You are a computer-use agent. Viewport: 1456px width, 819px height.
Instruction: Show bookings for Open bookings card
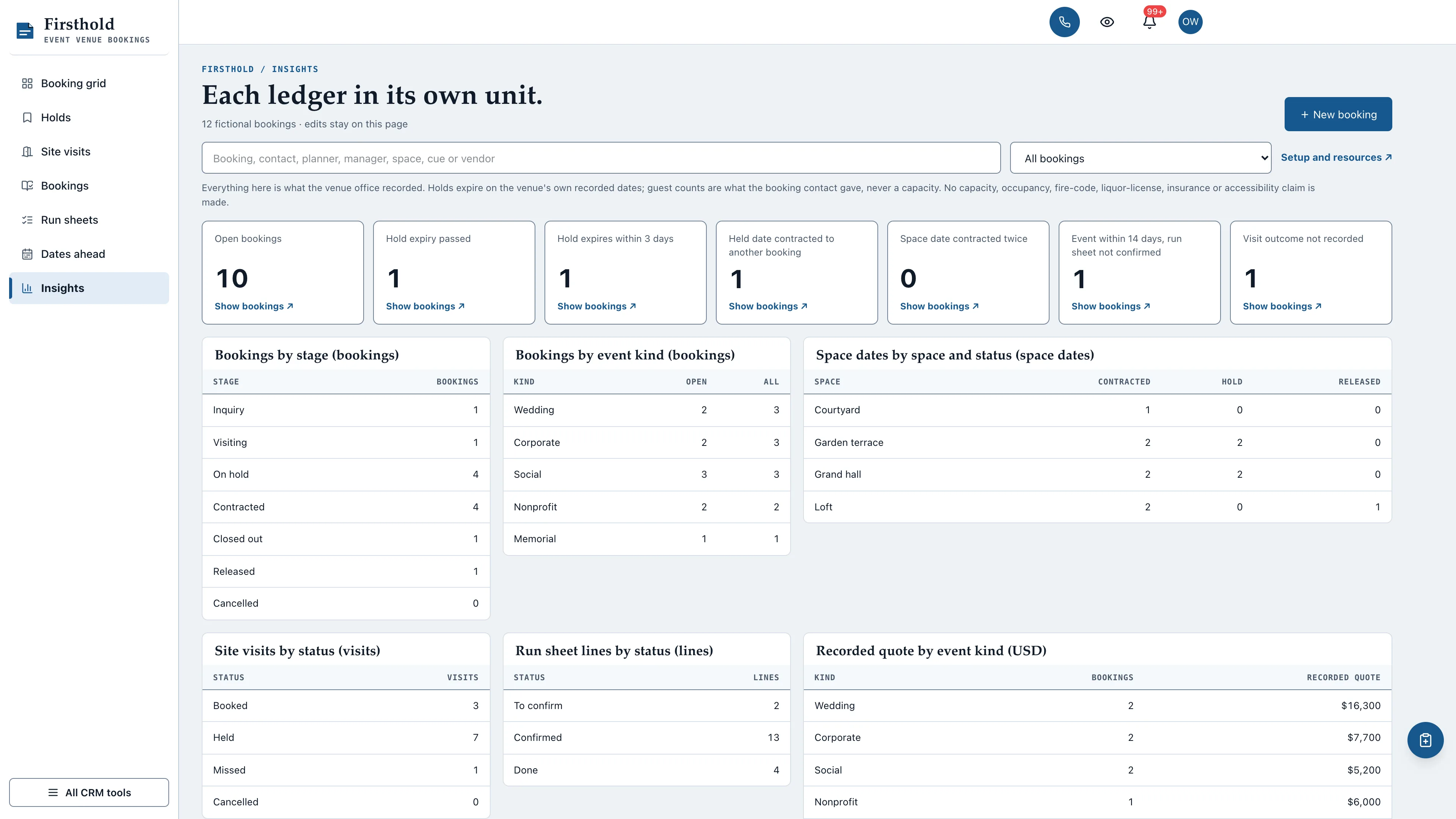point(254,306)
